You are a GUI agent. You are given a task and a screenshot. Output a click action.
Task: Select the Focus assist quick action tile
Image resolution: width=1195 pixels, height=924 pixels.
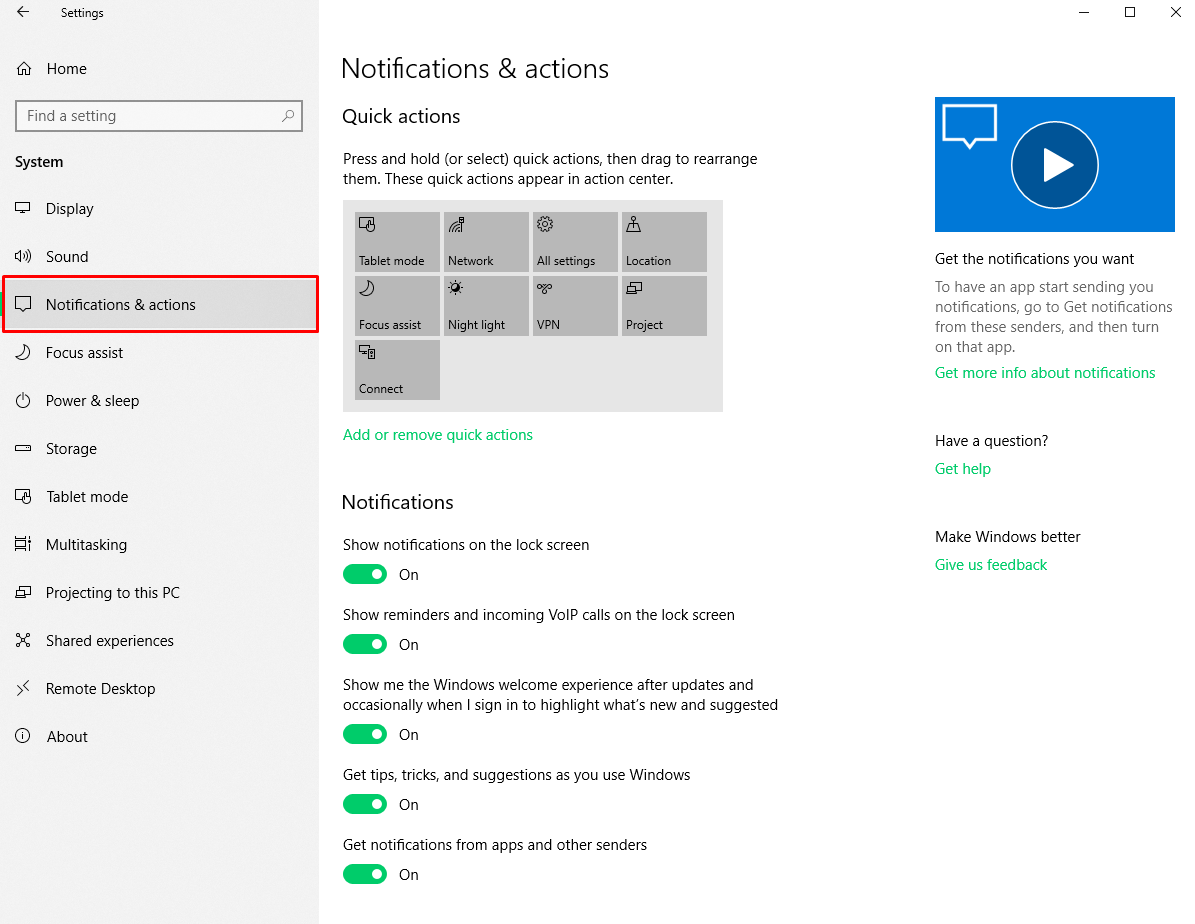point(397,306)
